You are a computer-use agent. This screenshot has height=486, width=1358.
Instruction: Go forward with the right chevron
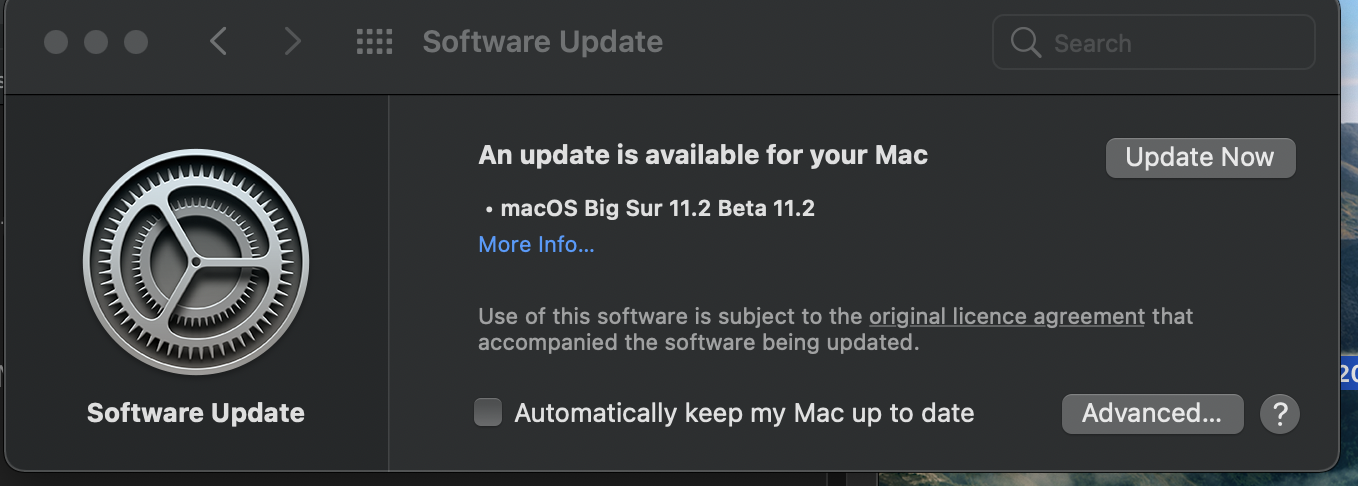pyautogui.click(x=292, y=42)
